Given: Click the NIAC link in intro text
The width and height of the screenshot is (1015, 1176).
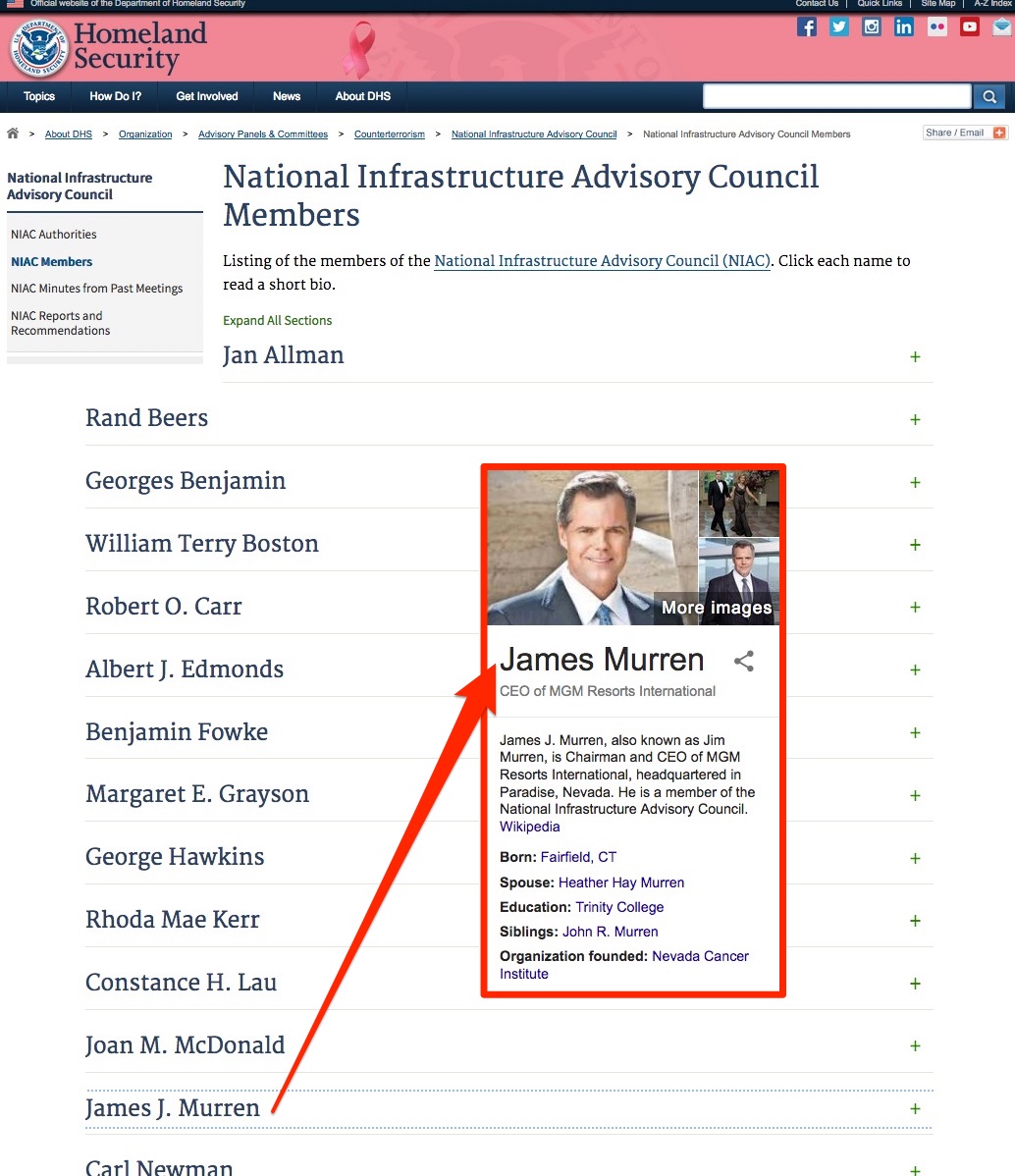Looking at the screenshot, I should (603, 261).
